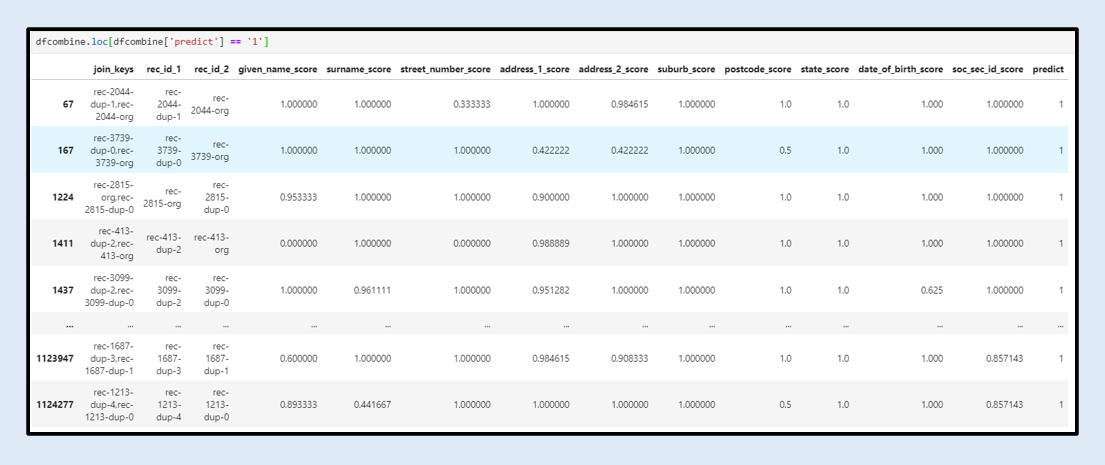The width and height of the screenshot is (1105, 465).
Task: Select row index 1437
Action: pyautogui.click(x=63, y=290)
